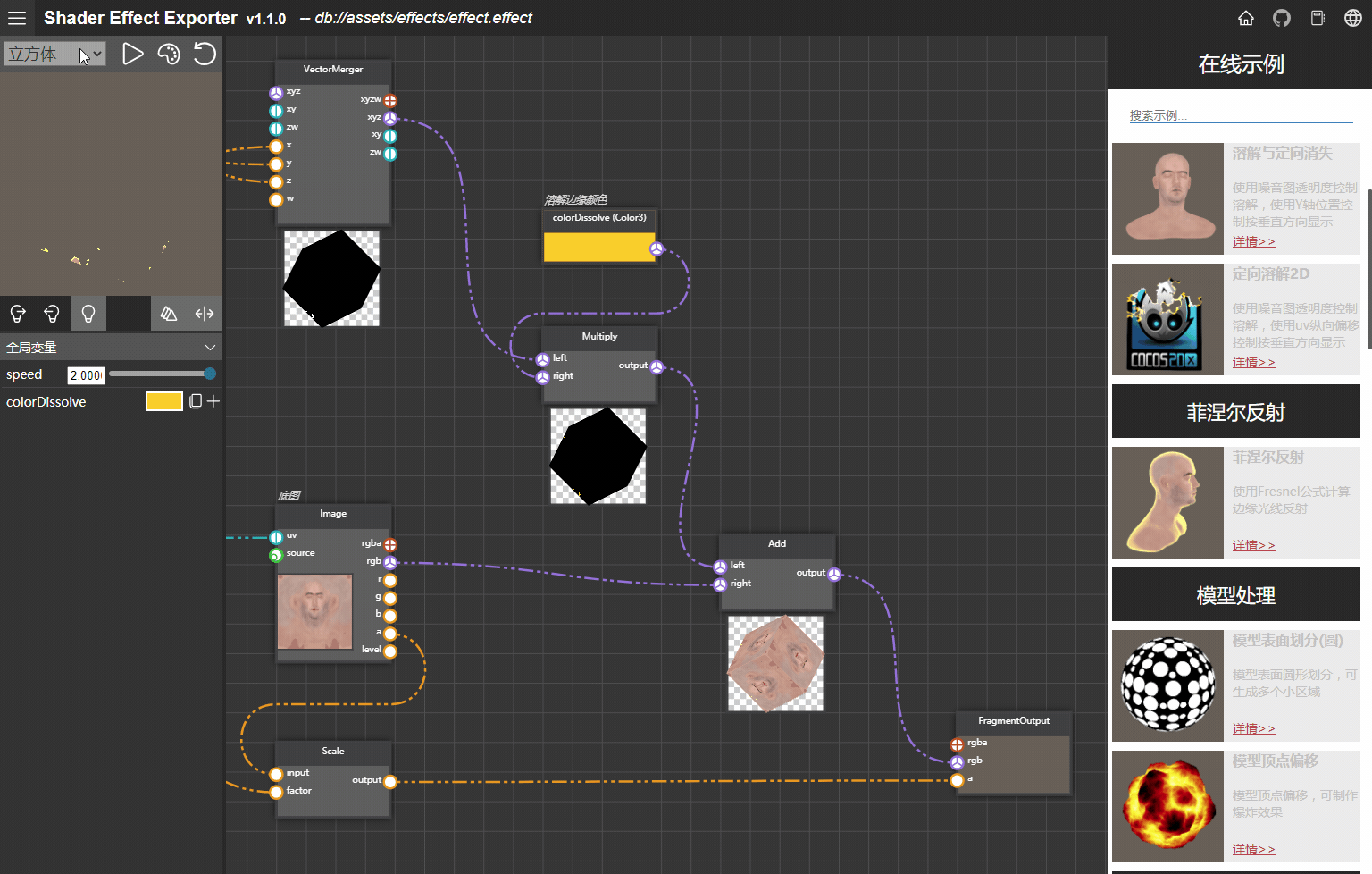Collapse the 模型处理 category header
This screenshot has height=874, width=1372.
coord(1235,595)
